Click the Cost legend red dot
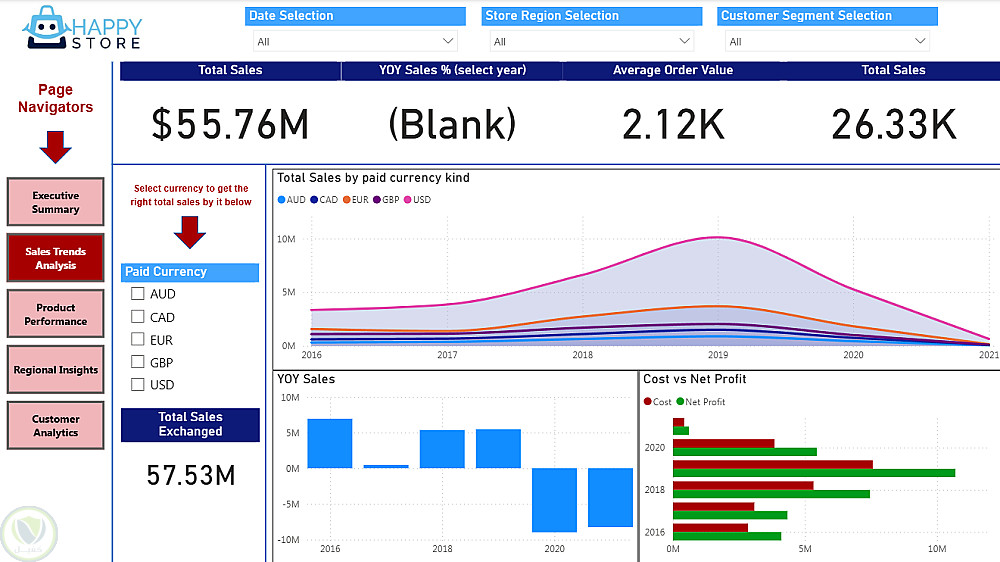Screen dimensions: 1000x562 [x=647, y=401]
